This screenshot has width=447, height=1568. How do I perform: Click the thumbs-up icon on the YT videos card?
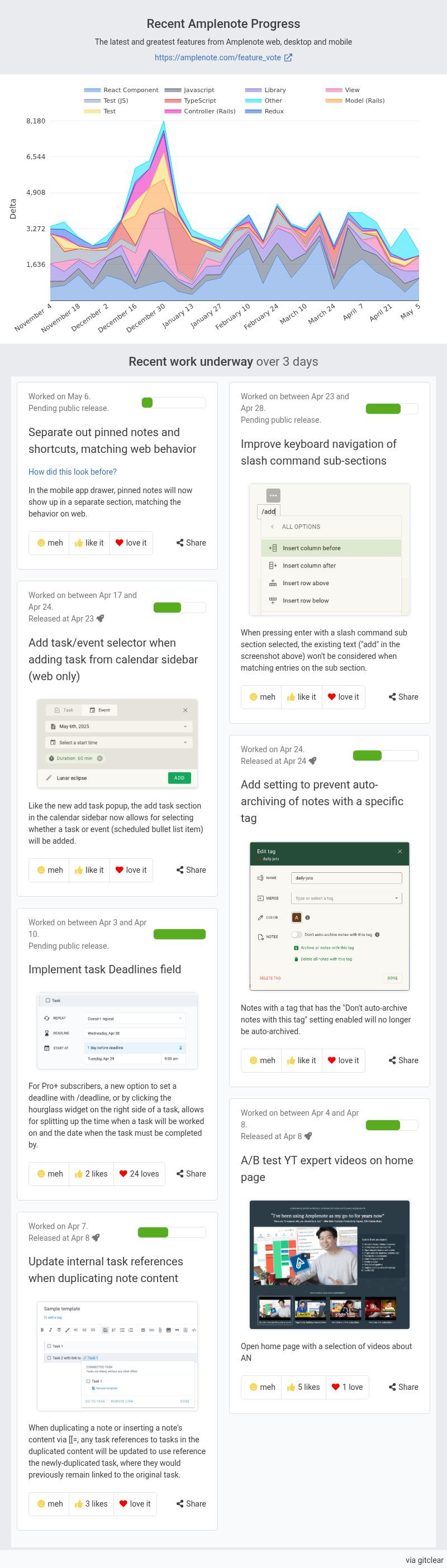point(291,1387)
